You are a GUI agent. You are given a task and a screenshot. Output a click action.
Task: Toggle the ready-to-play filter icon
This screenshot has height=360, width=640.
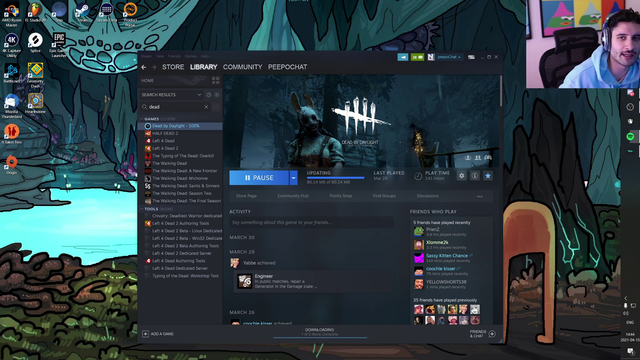click(x=217, y=95)
